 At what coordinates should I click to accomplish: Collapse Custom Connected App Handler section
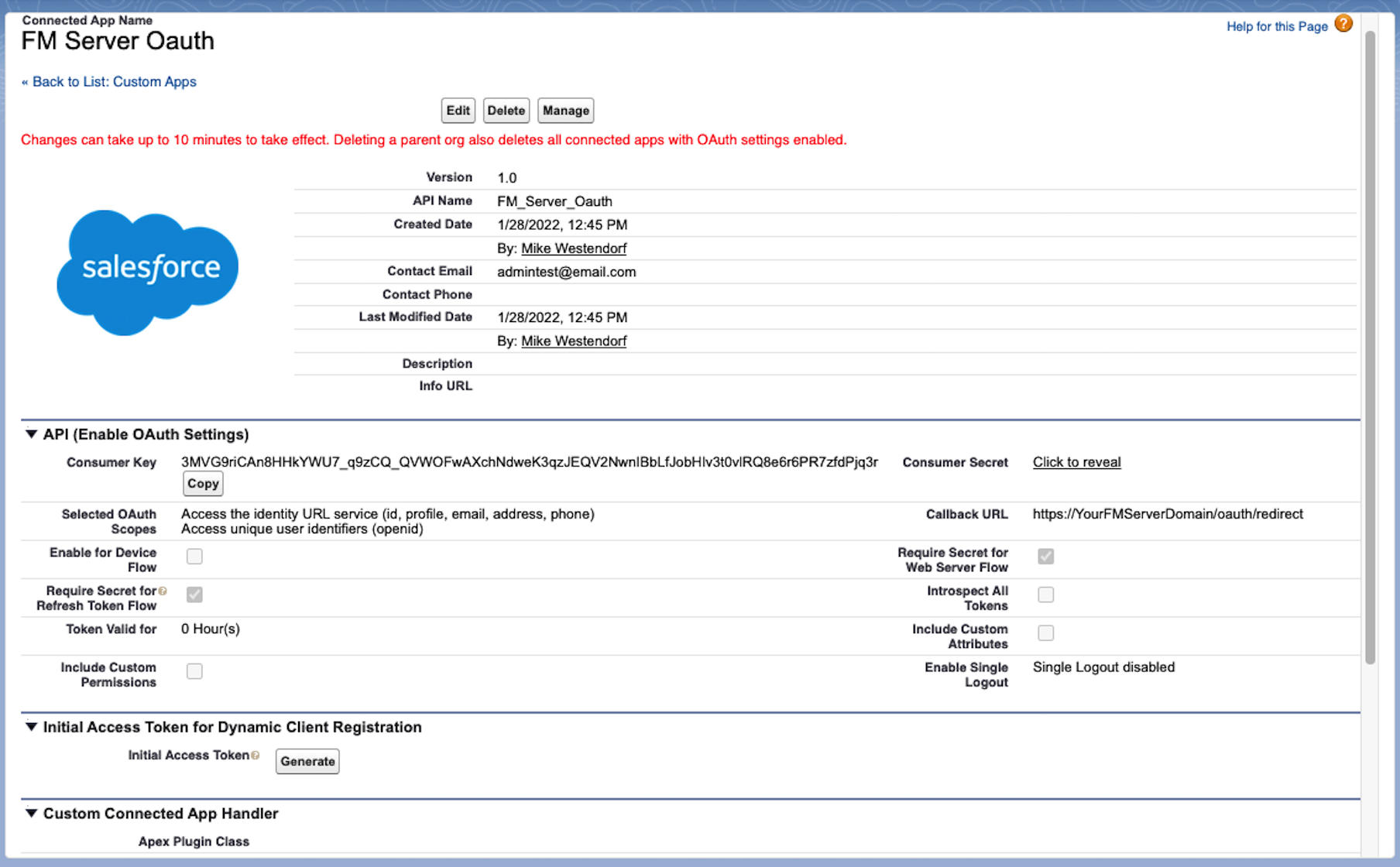click(x=31, y=814)
